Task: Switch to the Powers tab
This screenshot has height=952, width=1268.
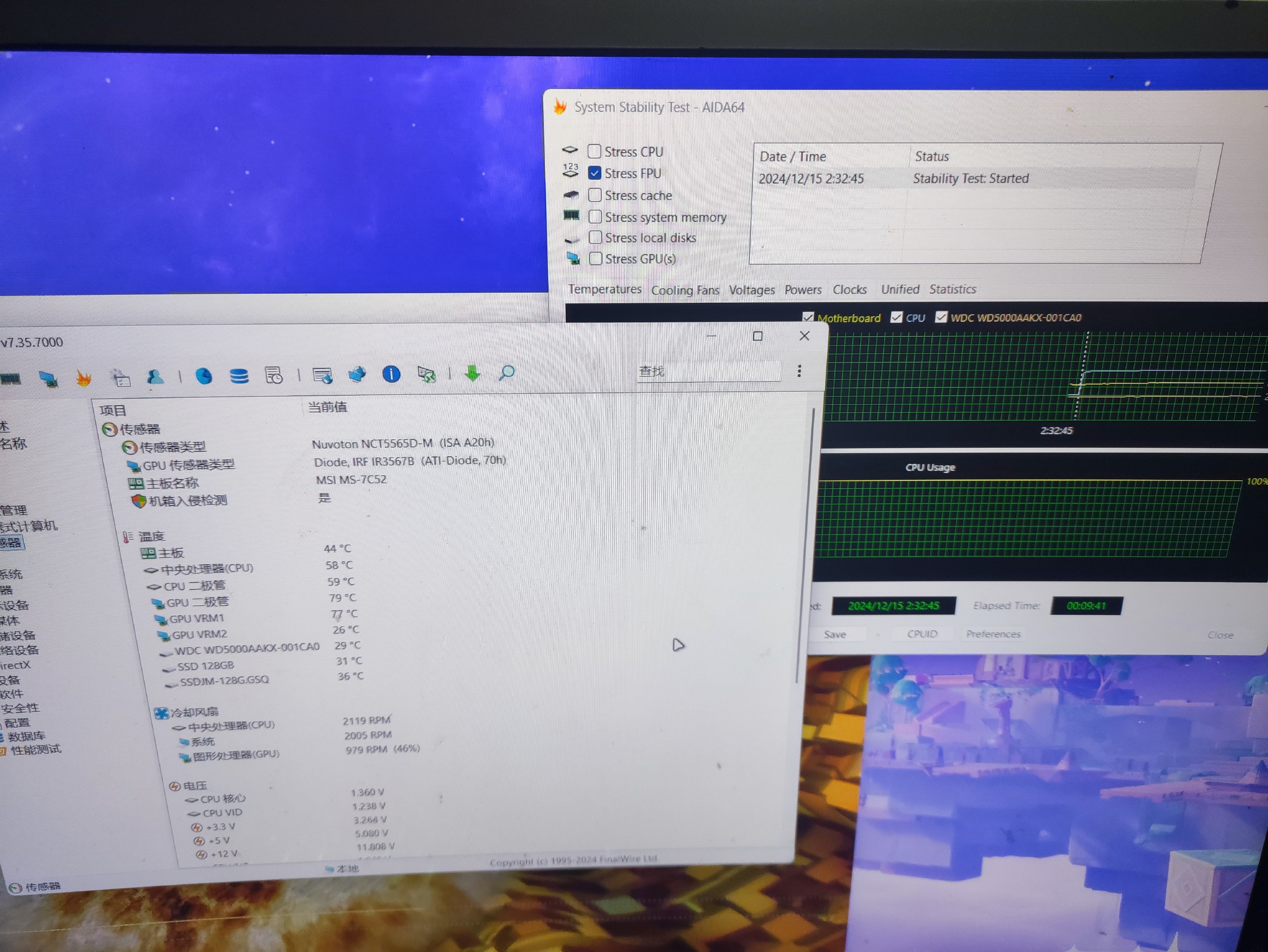Action: coord(802,289)
